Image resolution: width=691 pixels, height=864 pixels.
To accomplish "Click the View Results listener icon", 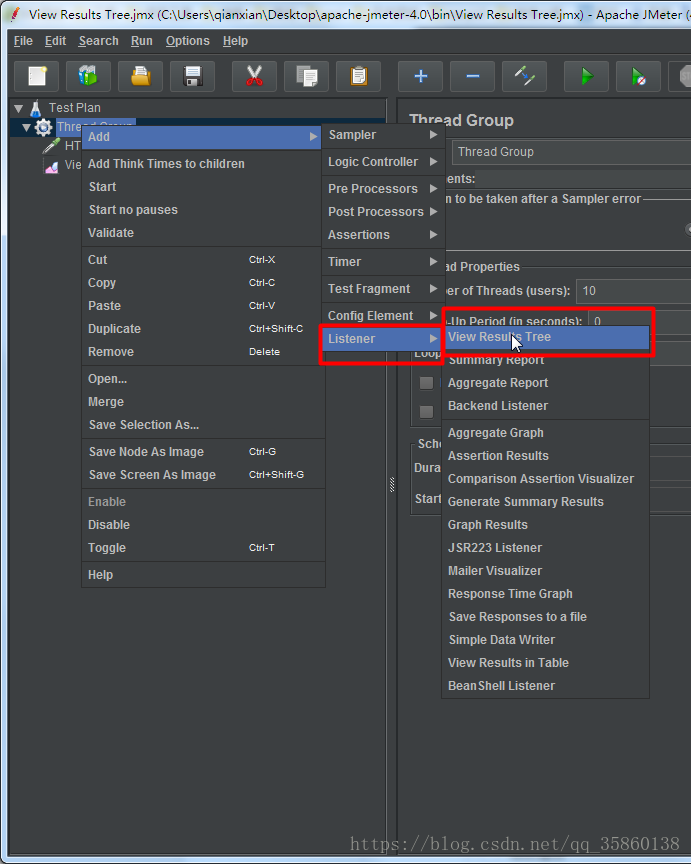I will [x=52, y=166].
